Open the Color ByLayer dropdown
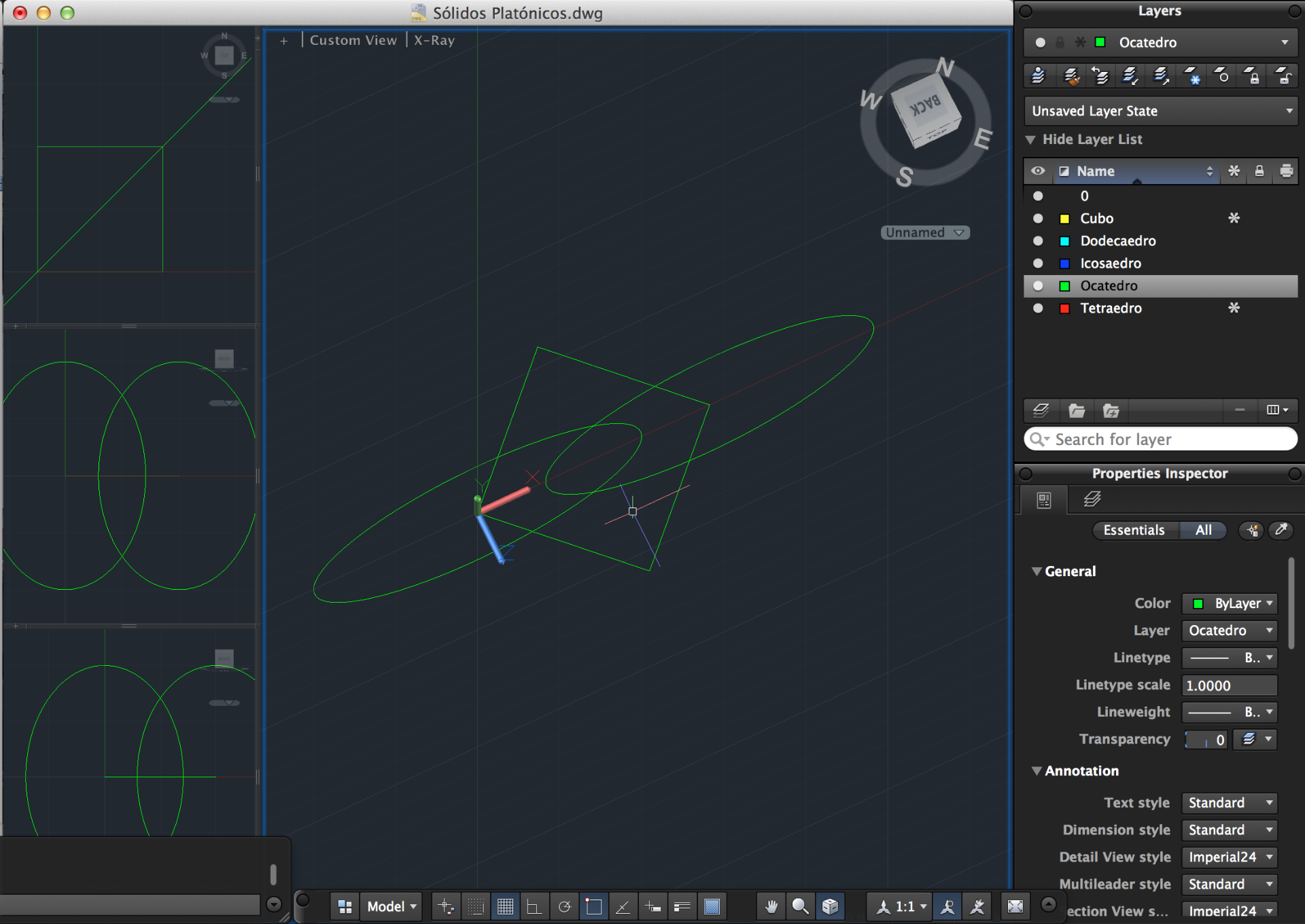The image size is (1305, 924). tap(1229, 603)
